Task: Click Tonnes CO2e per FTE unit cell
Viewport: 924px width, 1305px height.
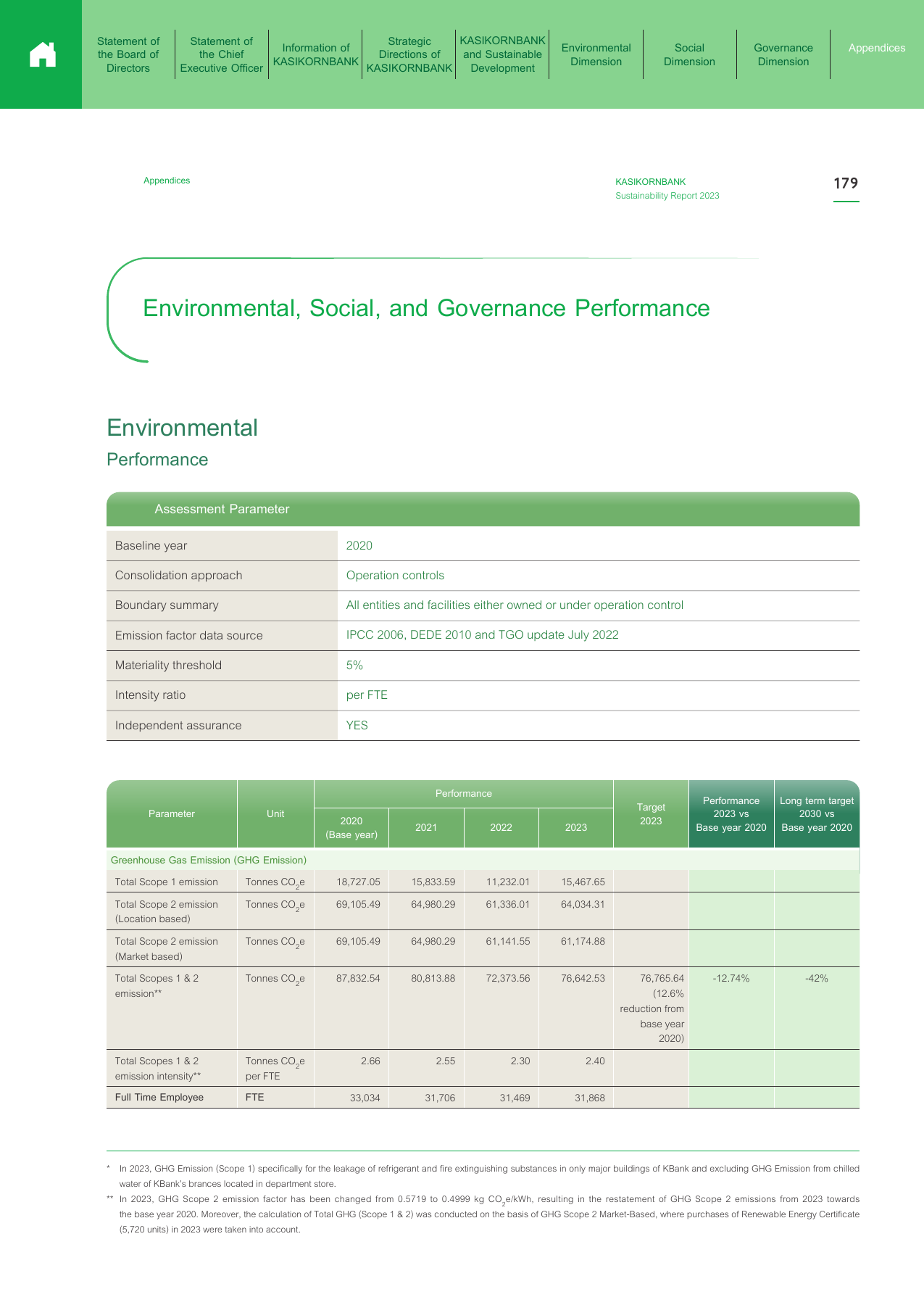Action: (x=275, y=1068)
